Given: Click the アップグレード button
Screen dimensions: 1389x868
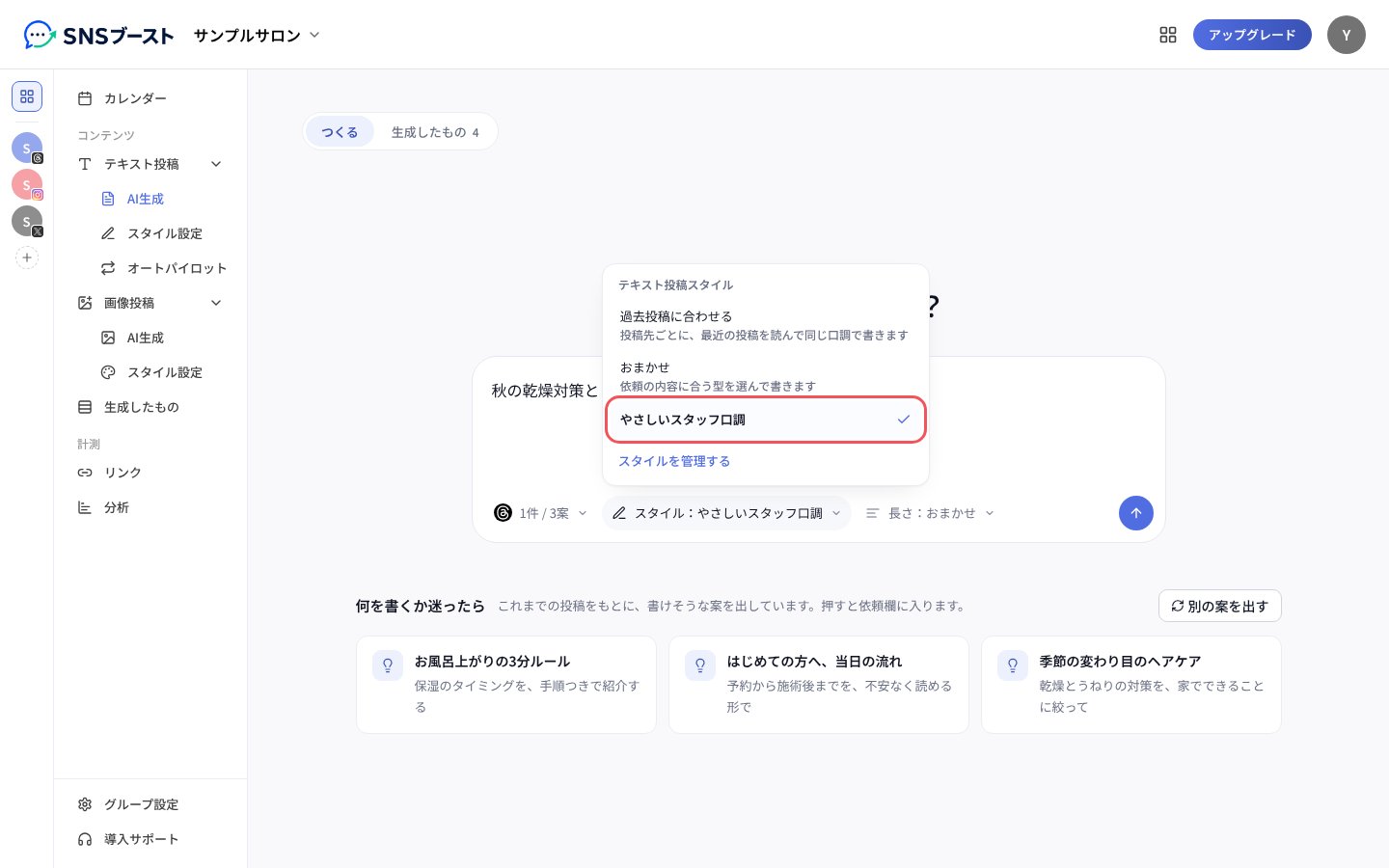Looking at the screenshot, I should [x=1252, y=35].
